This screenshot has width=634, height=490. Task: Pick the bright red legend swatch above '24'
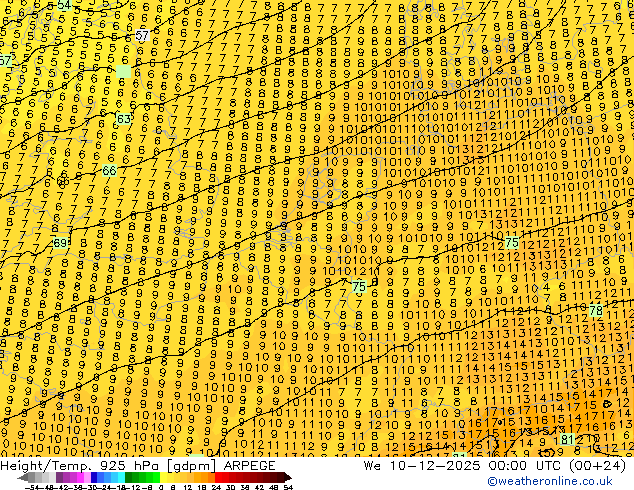[x=218, y=477]
